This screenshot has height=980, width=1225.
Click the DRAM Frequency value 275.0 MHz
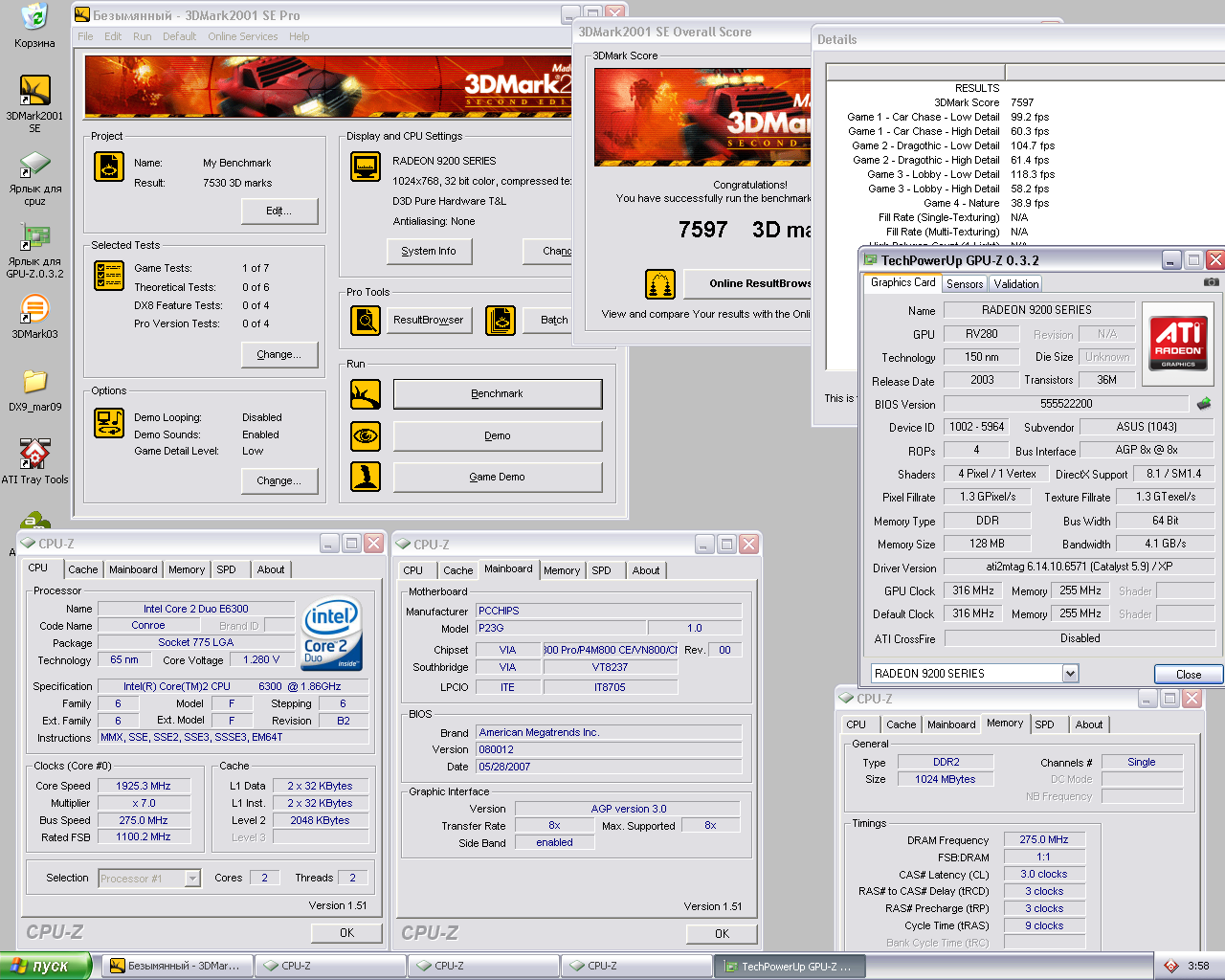point(1044,839)
